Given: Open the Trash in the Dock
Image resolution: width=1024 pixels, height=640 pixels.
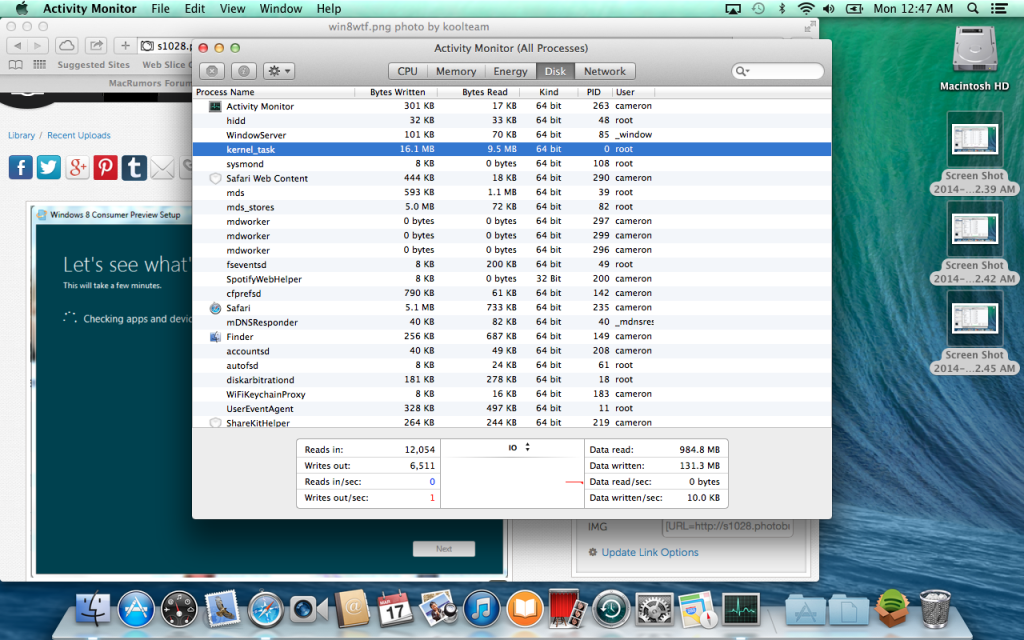Looking at the screenshot, I should click(935, 609).
